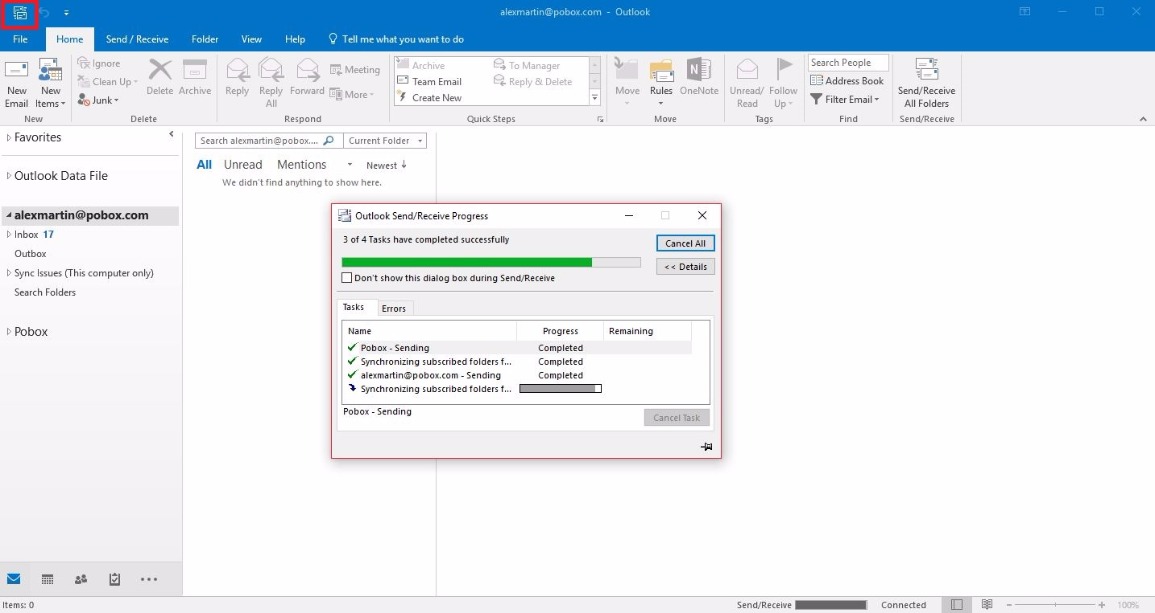This screenshot has width=1155, height=613.
Task: Collapse the alexmartin@pobox.com account
Action: [x=9, y=215]
